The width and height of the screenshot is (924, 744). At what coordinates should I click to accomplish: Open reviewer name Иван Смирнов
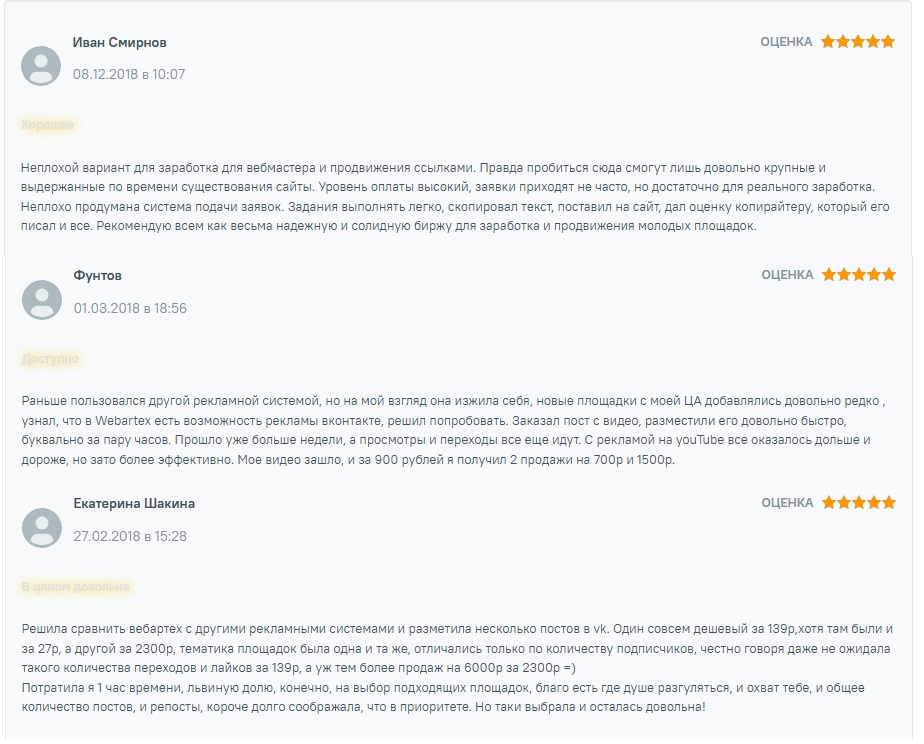tap(120, 43)
